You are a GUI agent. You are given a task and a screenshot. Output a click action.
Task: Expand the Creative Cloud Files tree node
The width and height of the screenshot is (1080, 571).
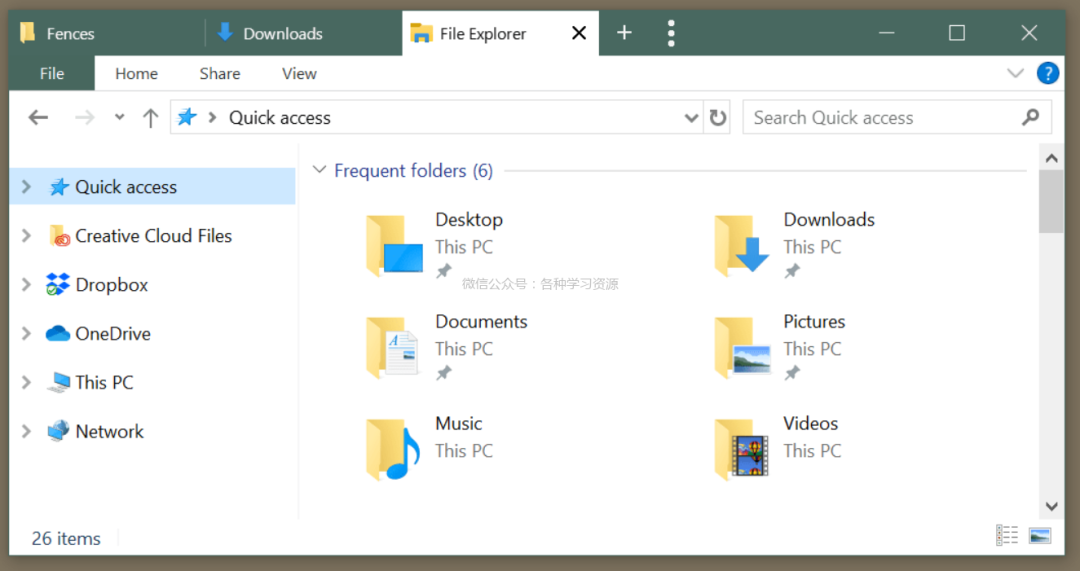26,236
